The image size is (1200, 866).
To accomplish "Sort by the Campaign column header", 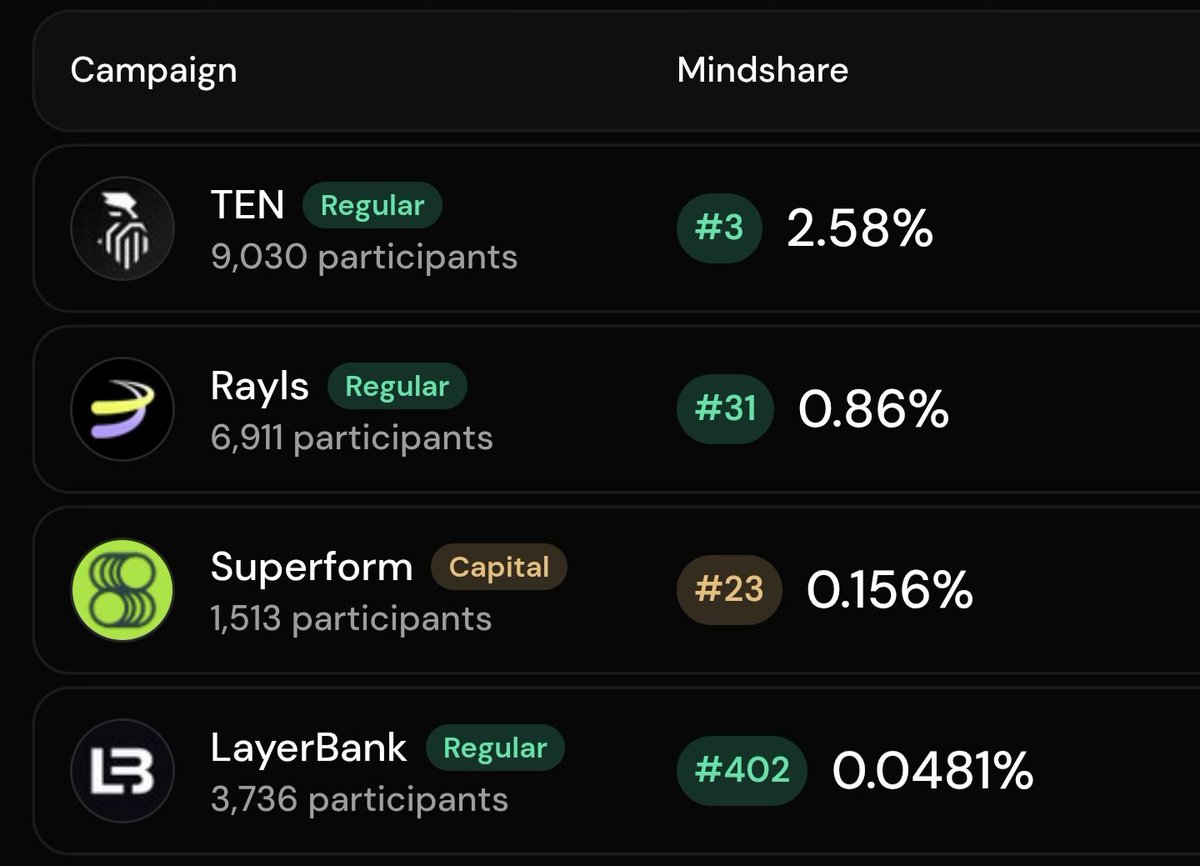I will (x=153, y=71).
